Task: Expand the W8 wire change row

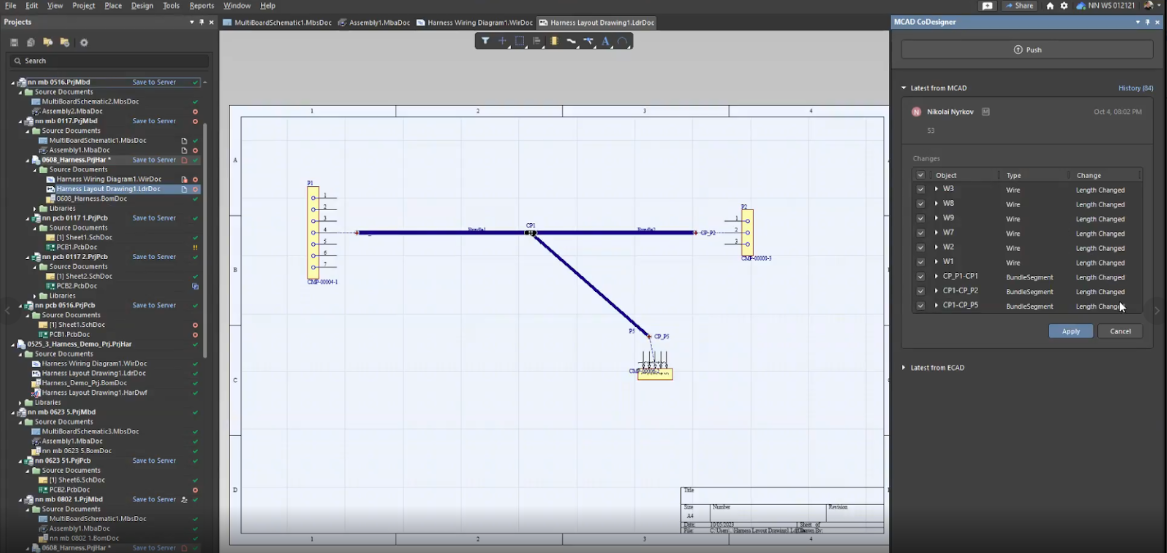Action: [936, 204]
